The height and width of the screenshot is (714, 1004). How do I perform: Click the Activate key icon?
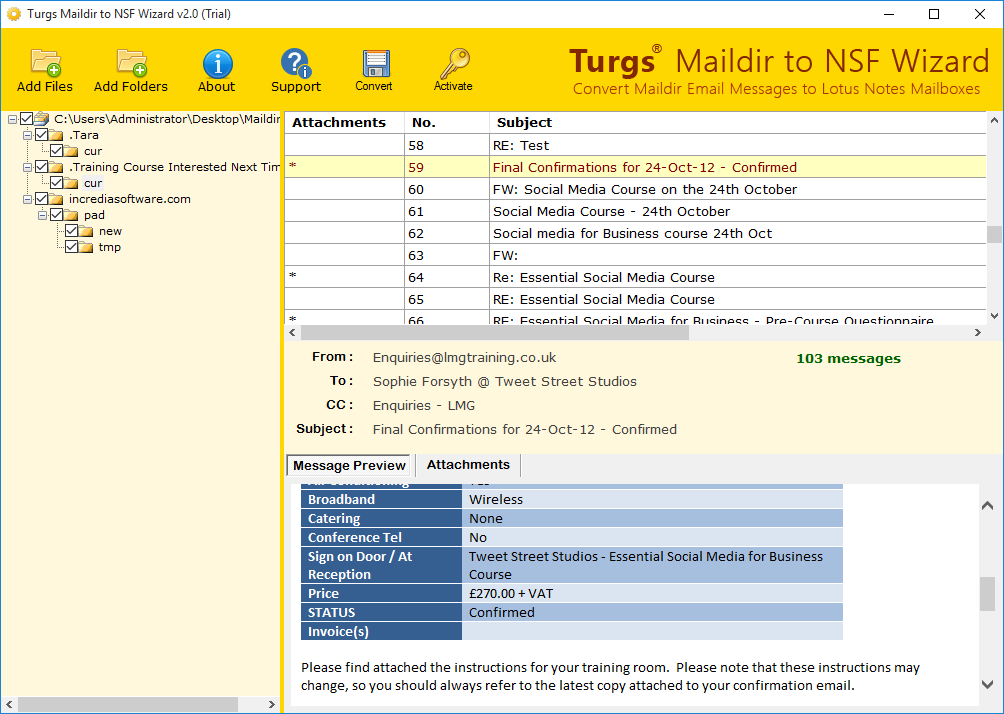(x=453, y=63)
